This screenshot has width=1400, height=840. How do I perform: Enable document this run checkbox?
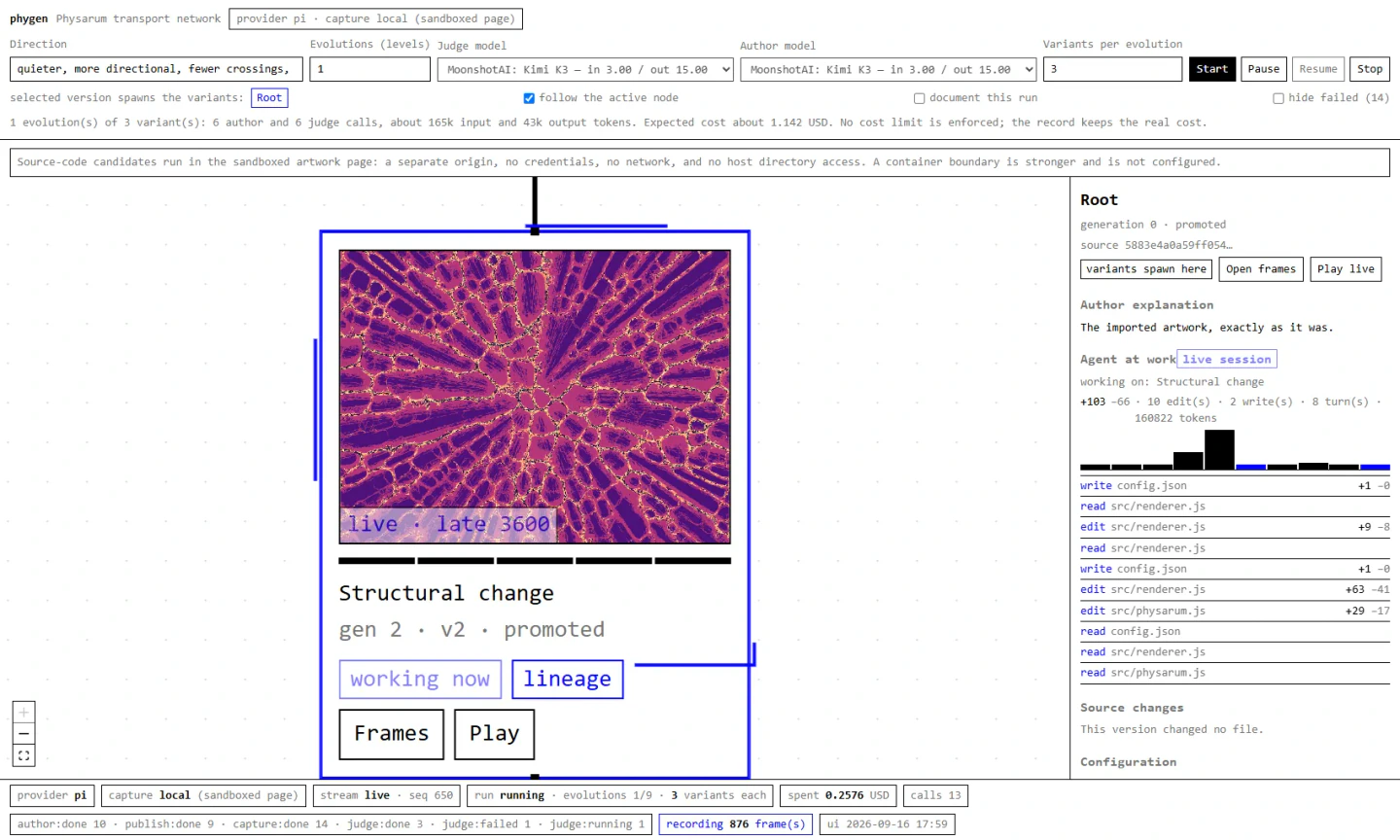[919, 98]
